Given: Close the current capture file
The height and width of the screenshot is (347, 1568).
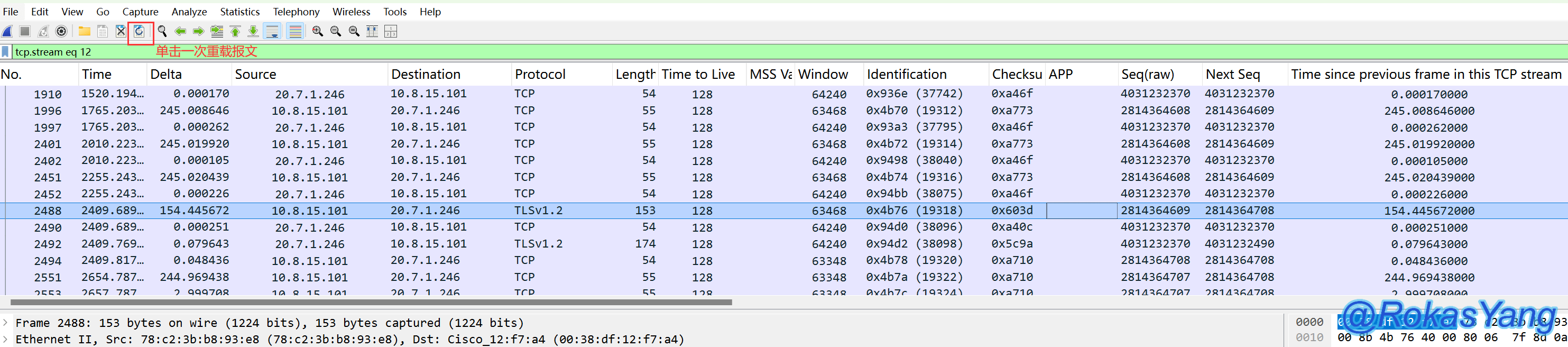Looking at the screenshot, I should pyautogui.click(x=121, y=31).
